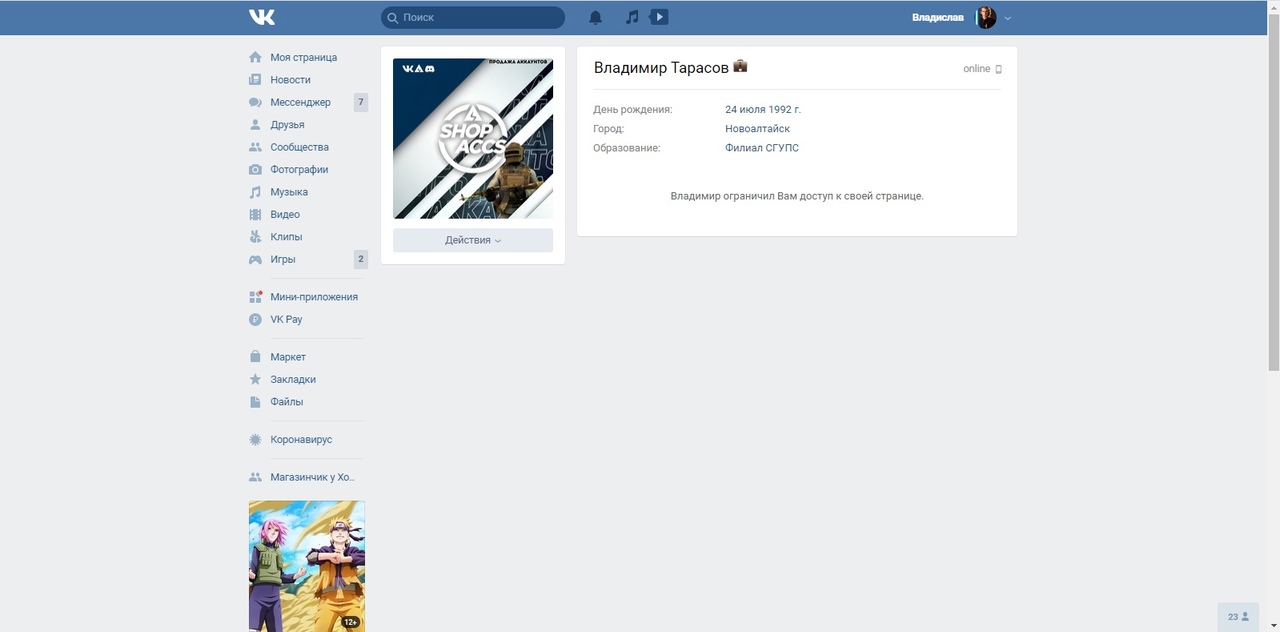Click the Филиал СГУПС education link
Viewport: 1280px width, 632px height.
click(x=762, y=148)
